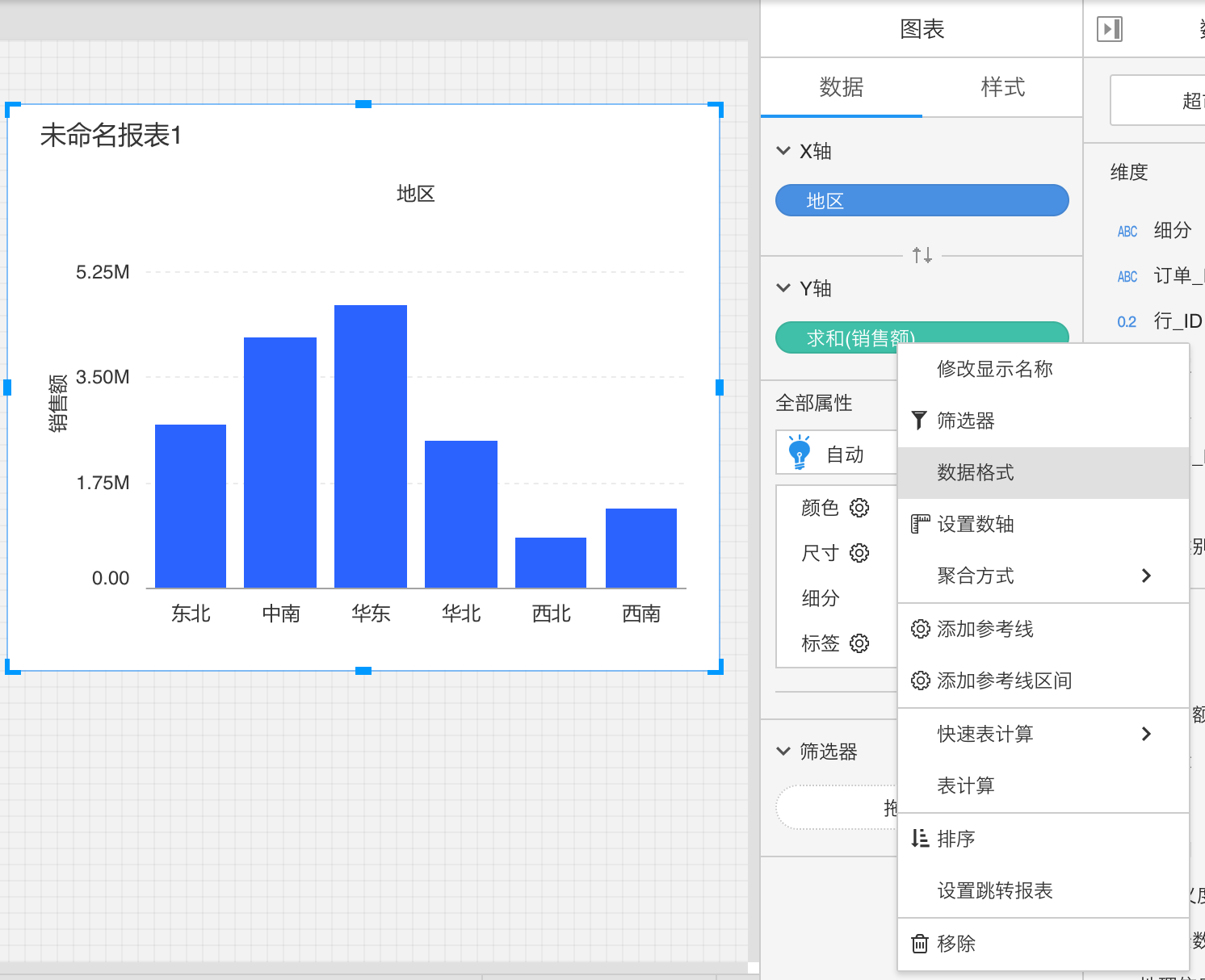Switch to the 样式 tab
The width and height of the screenshot is (1205, 980).
(1002, 87)
